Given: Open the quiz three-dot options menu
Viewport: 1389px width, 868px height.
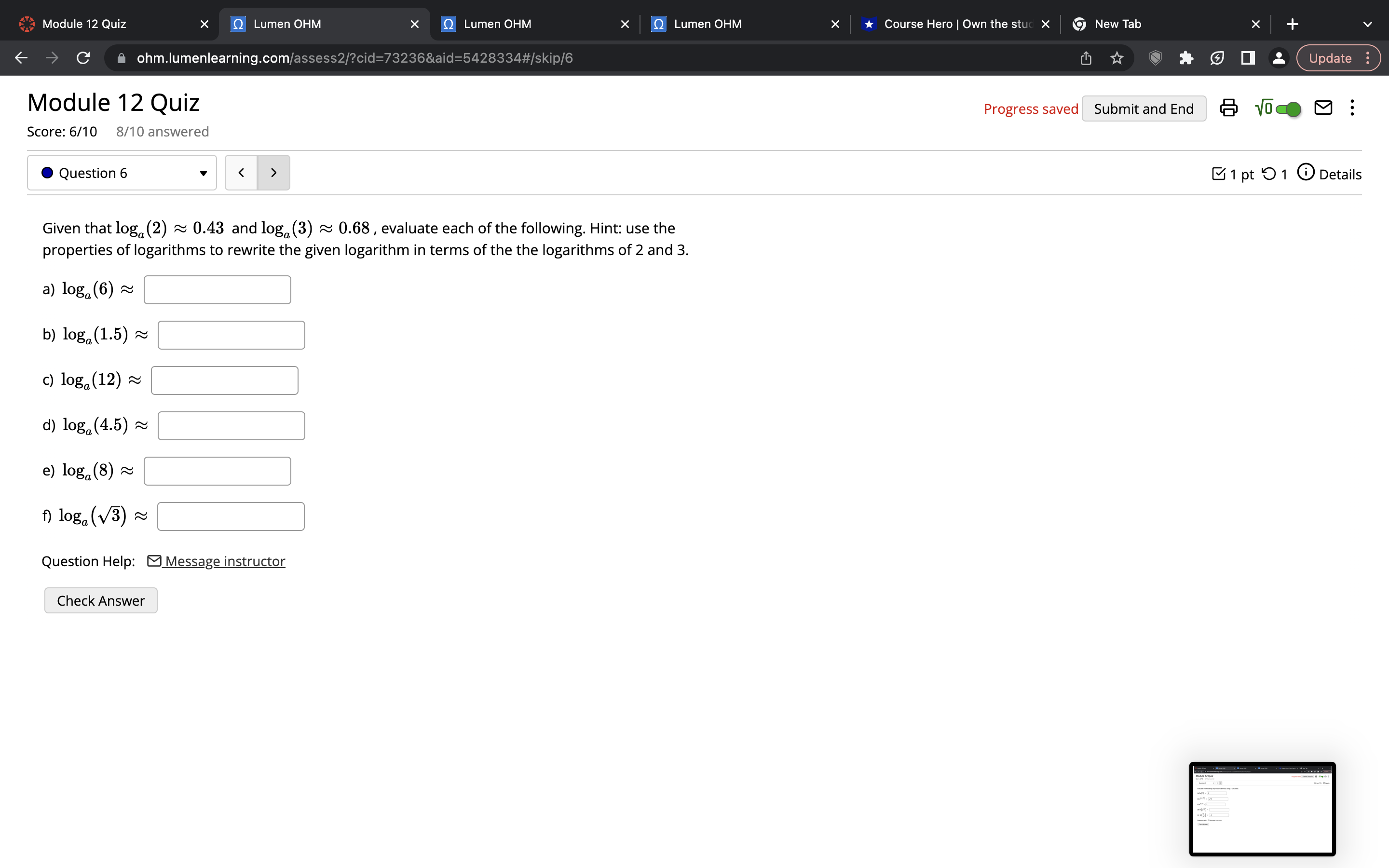Looking at the screenshot, I should coord(1352,108).
